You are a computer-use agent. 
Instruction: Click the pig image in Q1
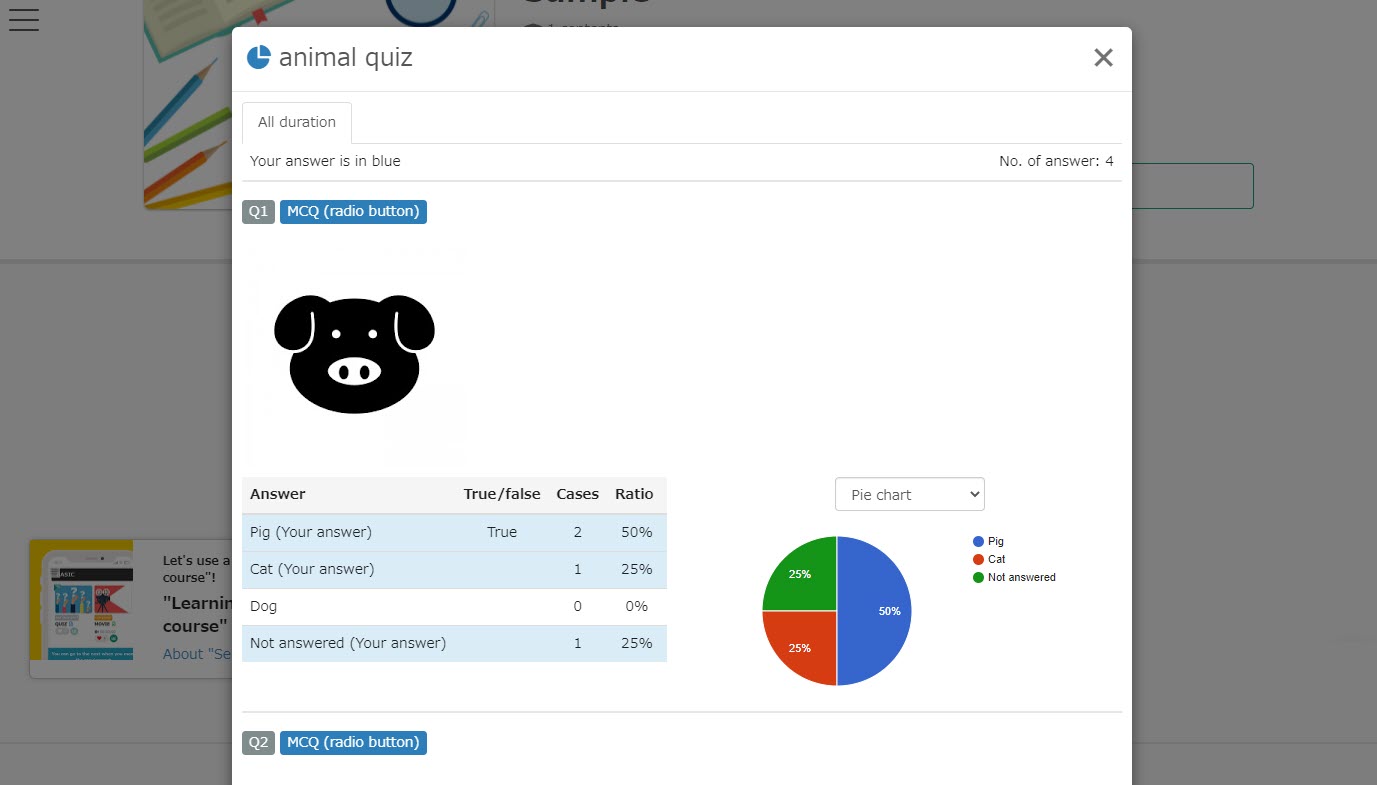click(x=354, y=354)
